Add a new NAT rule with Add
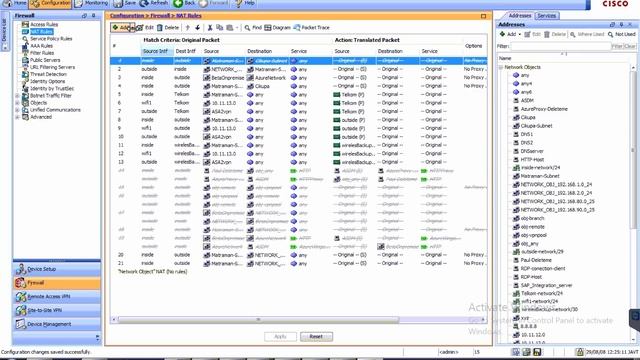 click(x=122, y=27)
